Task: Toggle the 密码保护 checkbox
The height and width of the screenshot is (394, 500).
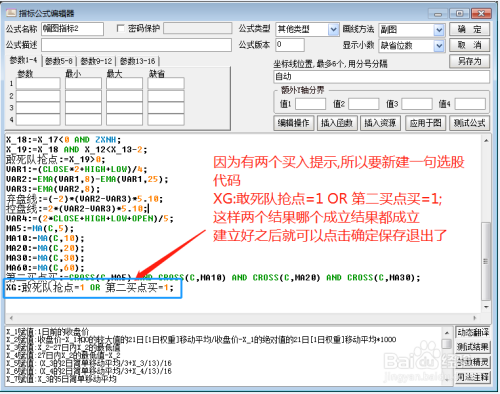Action: 121,29
